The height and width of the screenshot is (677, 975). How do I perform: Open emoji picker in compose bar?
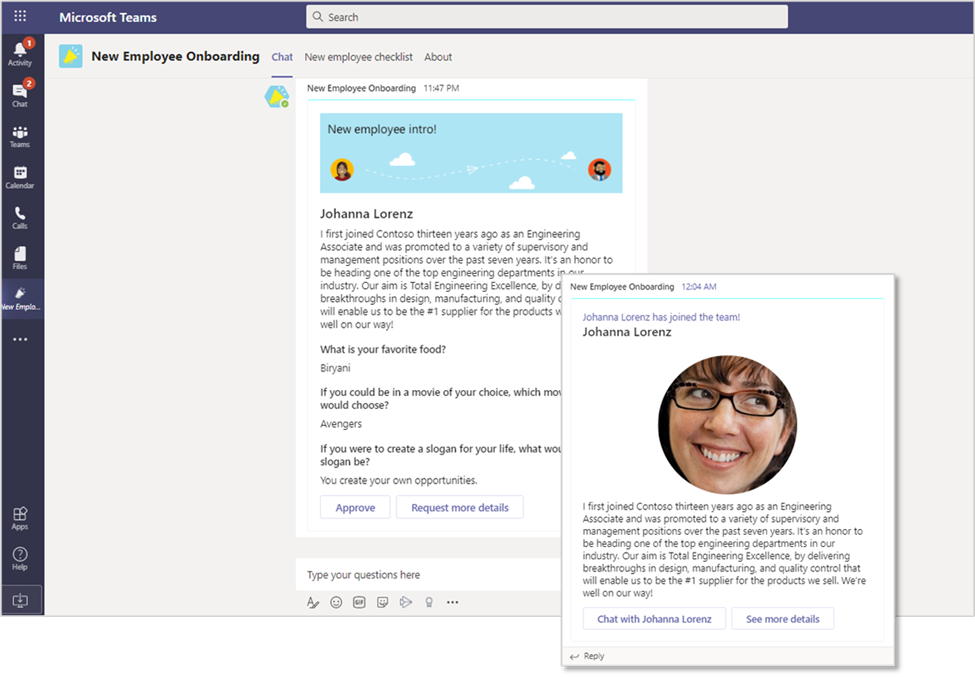click(x=336, y=602)
